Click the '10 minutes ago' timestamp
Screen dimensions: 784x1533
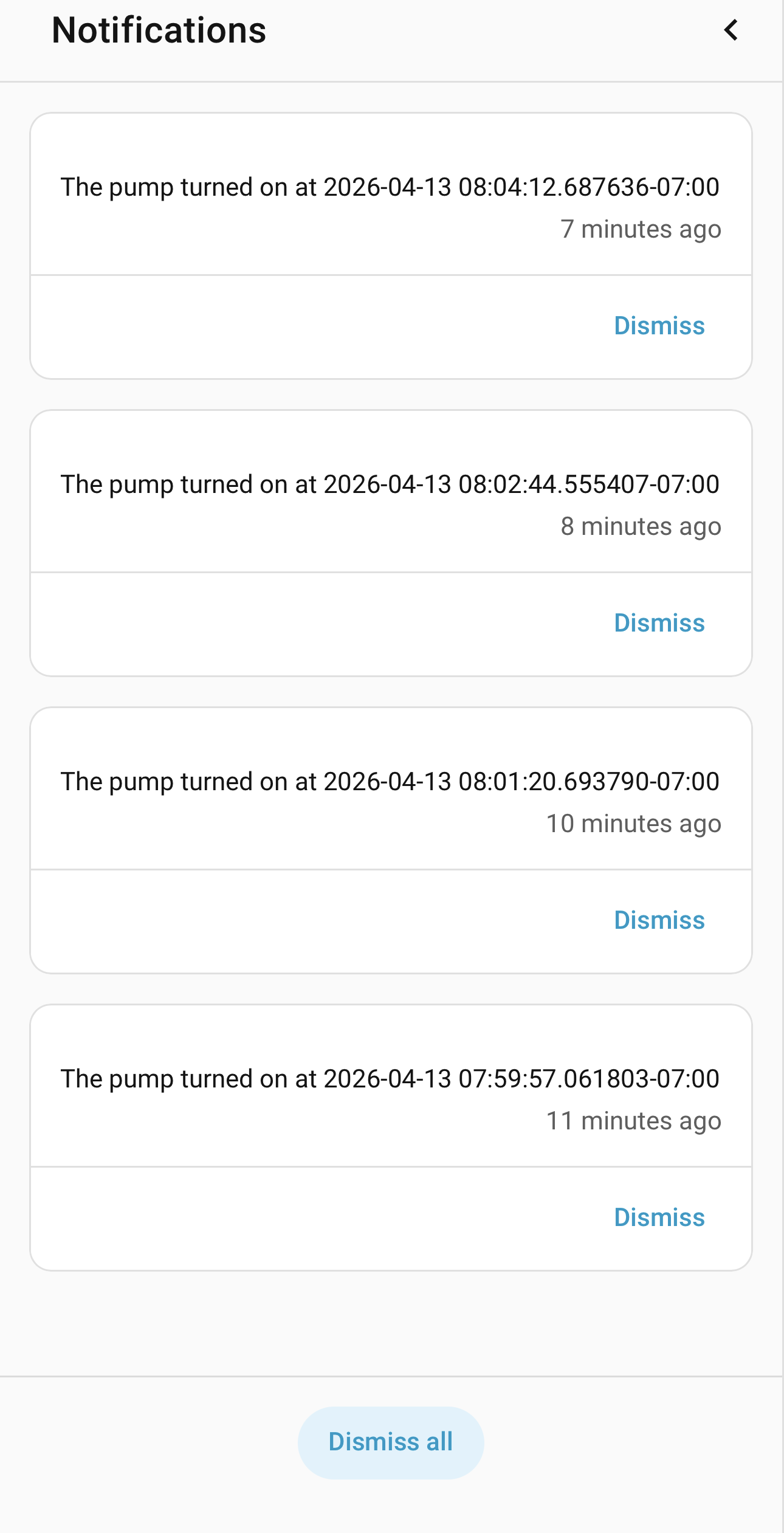pos(634,824)
